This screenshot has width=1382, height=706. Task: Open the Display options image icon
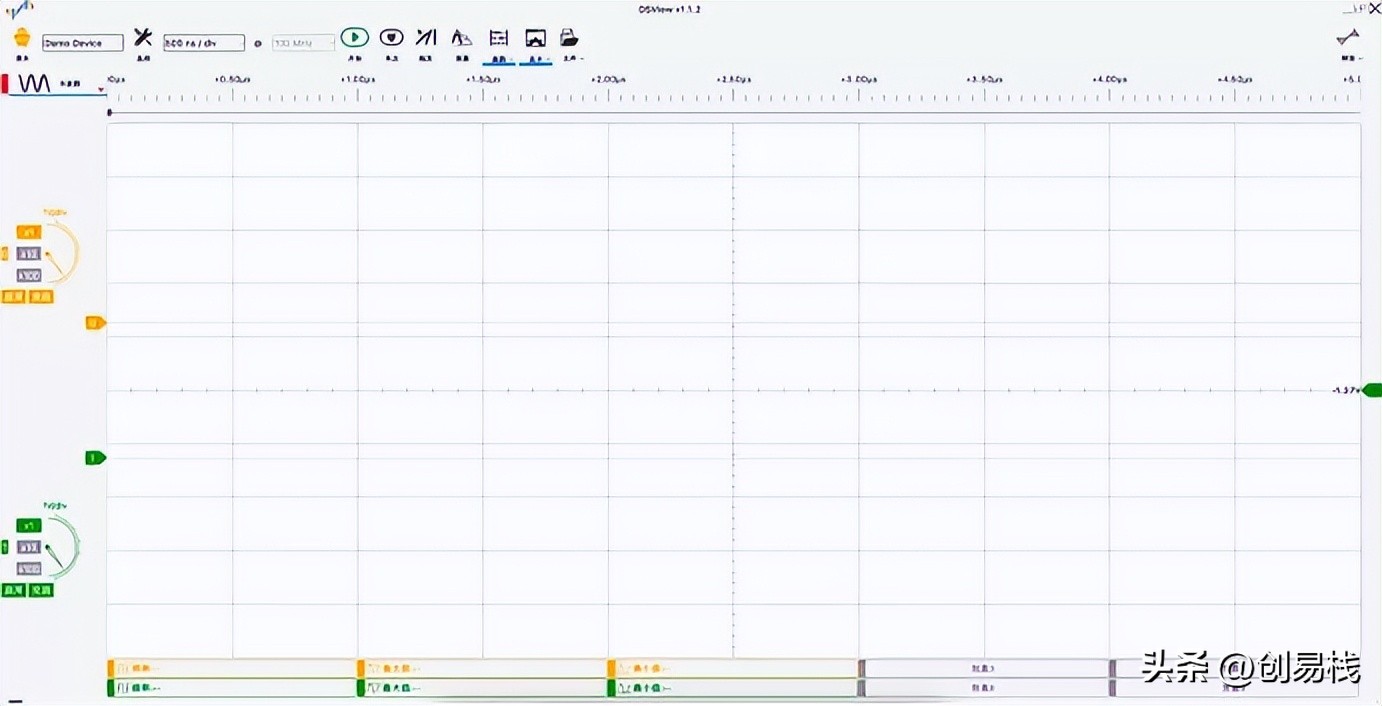tap(536, 38)
